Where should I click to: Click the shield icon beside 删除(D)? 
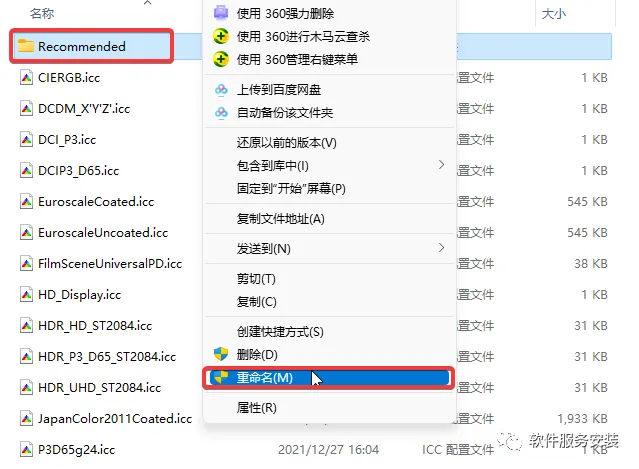221,354
